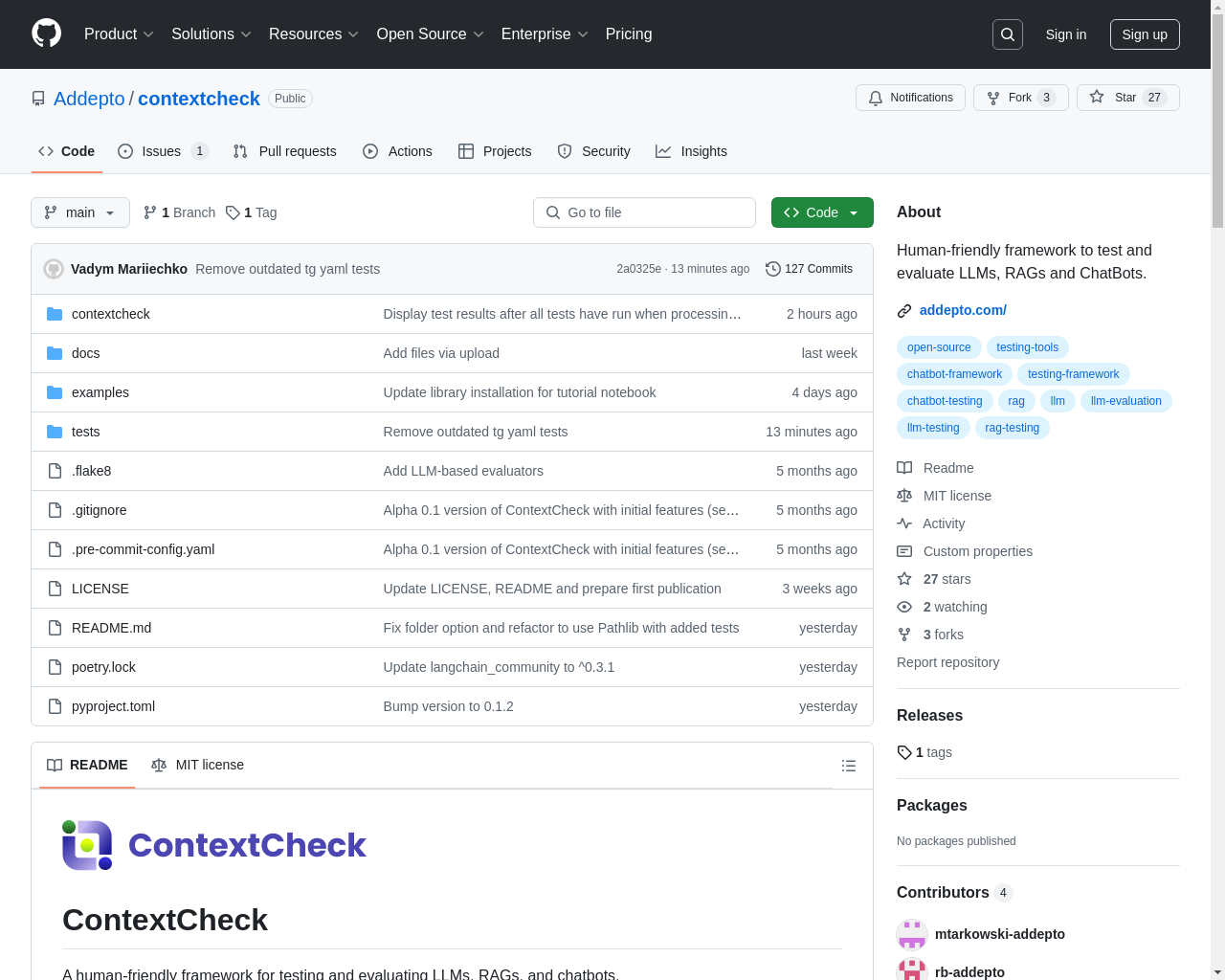This screenshot has height=980, width=1225.
Task: Expand the Open Source menu
Action: [431, 34]
